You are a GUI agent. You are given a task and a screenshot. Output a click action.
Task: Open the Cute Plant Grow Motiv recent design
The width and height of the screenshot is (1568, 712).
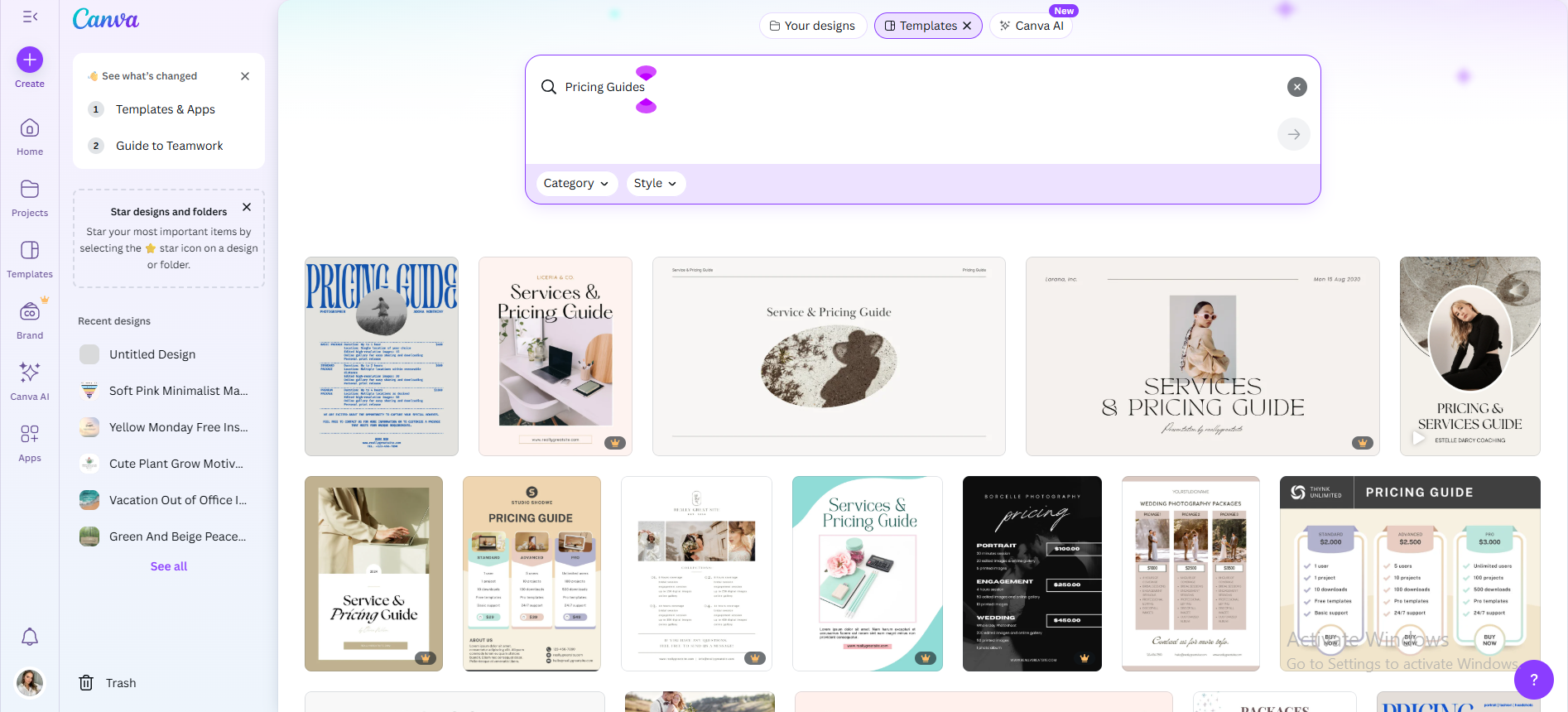click(x=169, y=464)
